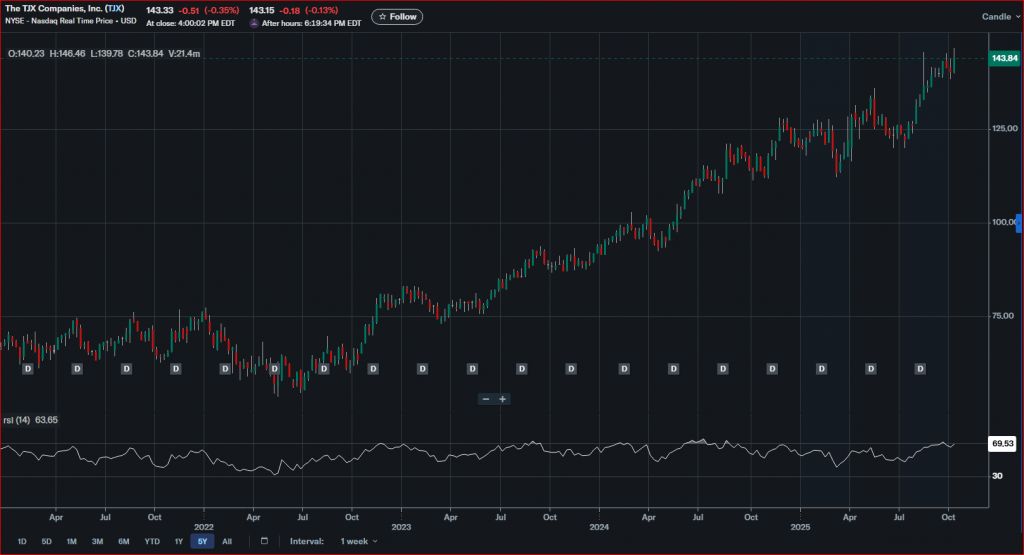
Task: Zoom in chart with plus button
Action: [x=503, y=399]
